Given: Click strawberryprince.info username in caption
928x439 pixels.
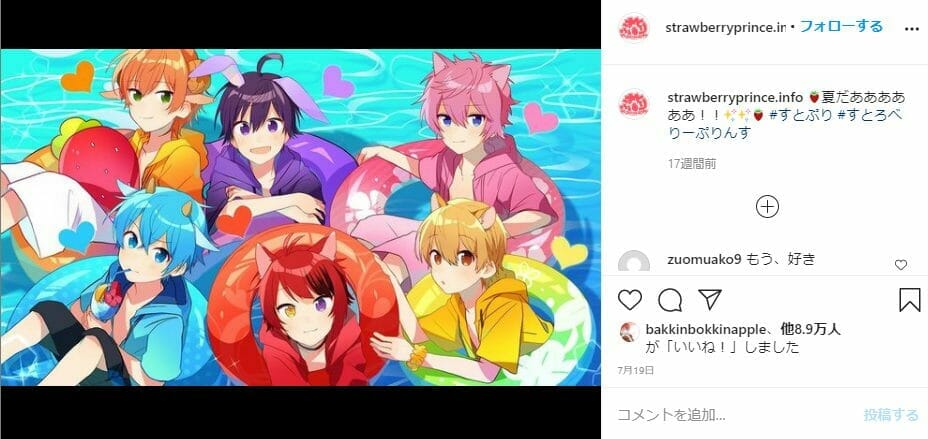Looking at the screenshot, I should [x=735, y=97].
